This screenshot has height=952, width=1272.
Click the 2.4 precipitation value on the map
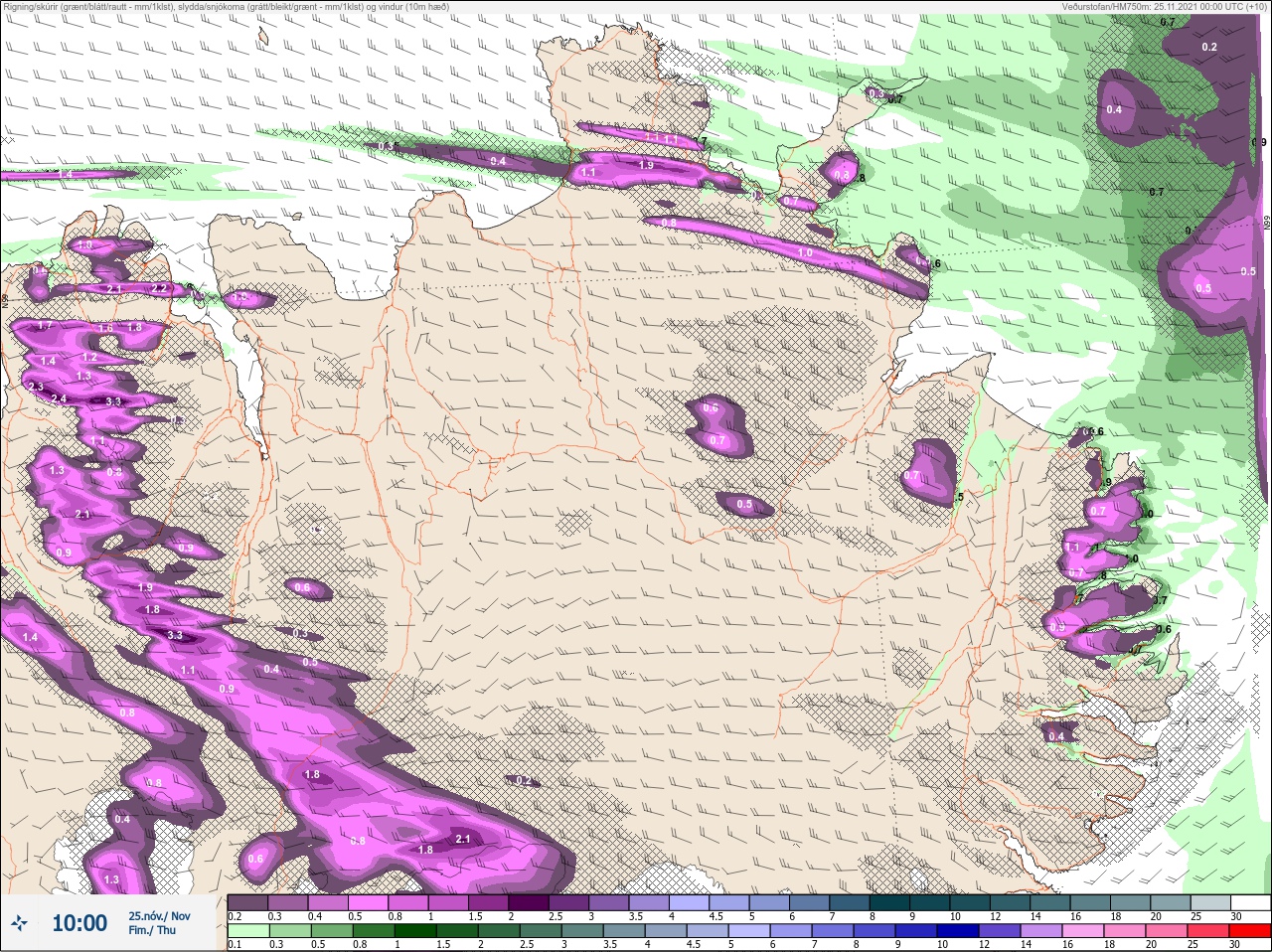click(58, 398)
